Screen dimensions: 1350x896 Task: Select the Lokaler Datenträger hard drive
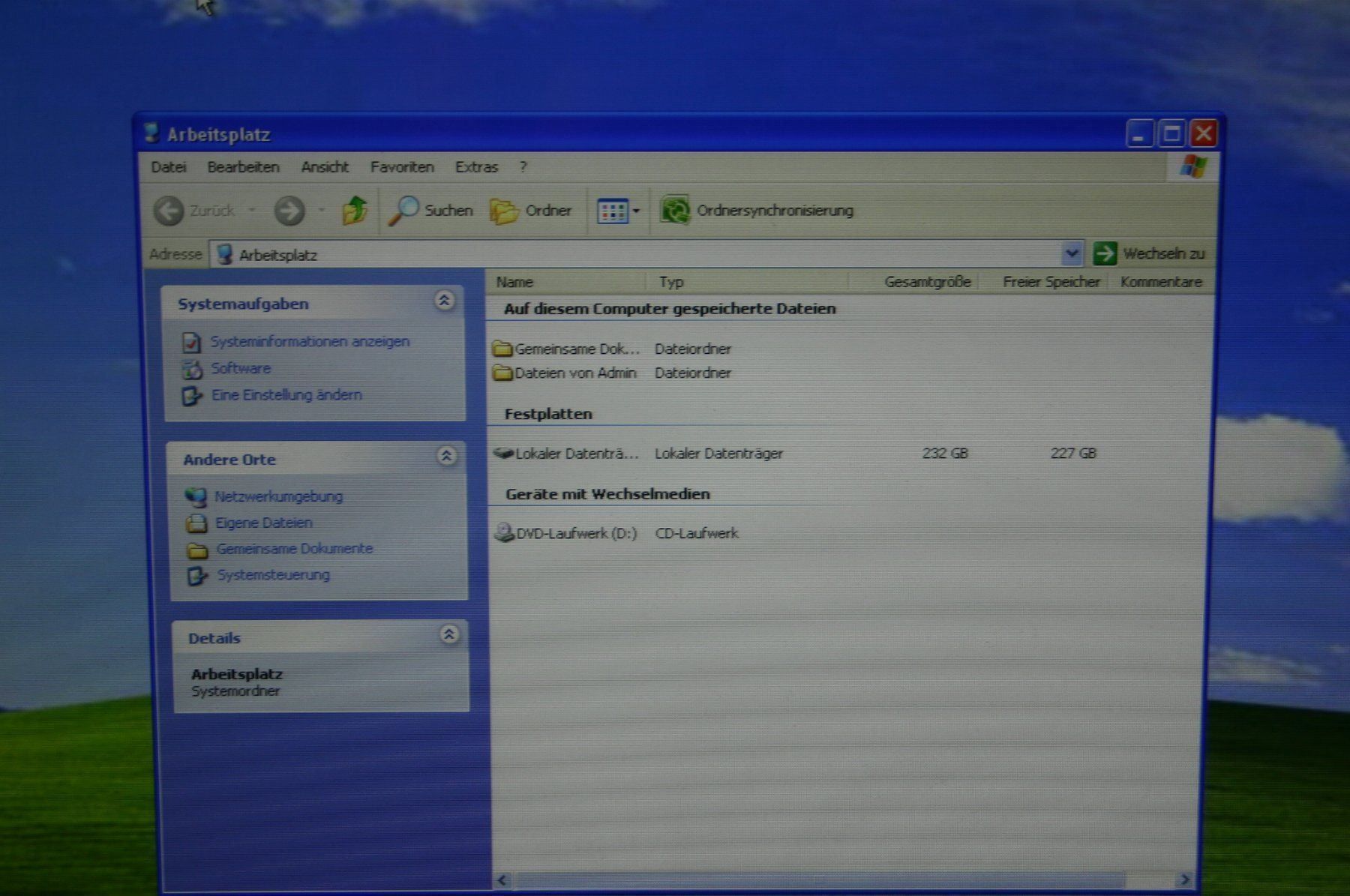point(566,453)
